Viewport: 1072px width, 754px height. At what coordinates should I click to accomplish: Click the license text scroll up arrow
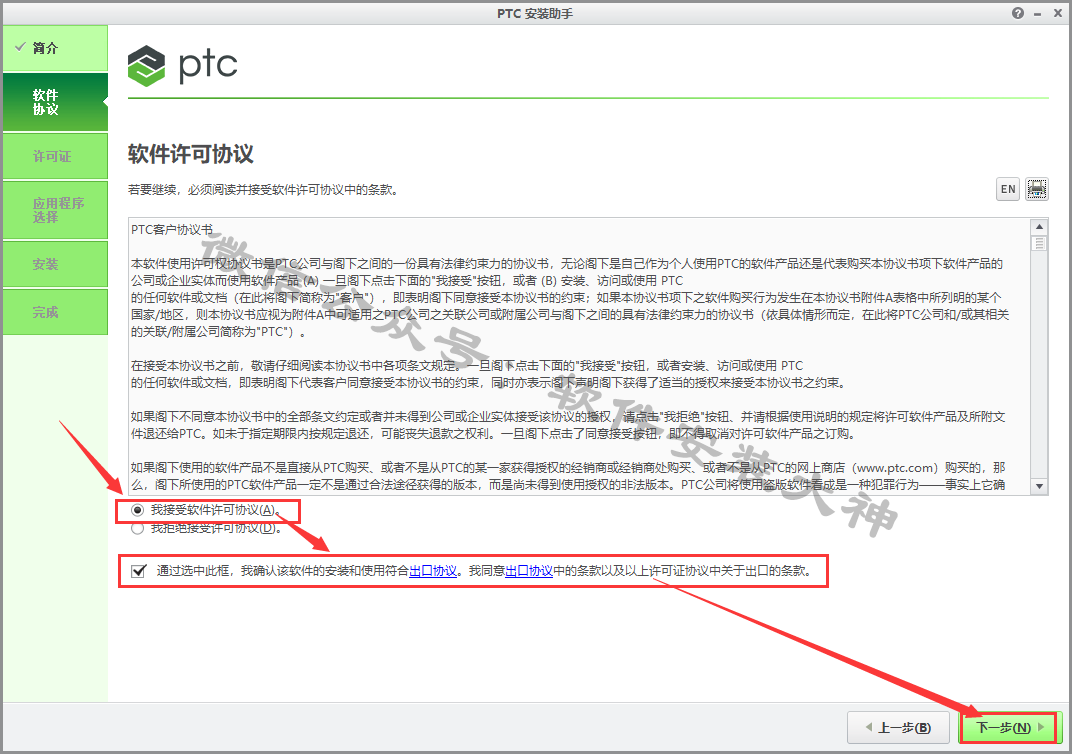1039,227
